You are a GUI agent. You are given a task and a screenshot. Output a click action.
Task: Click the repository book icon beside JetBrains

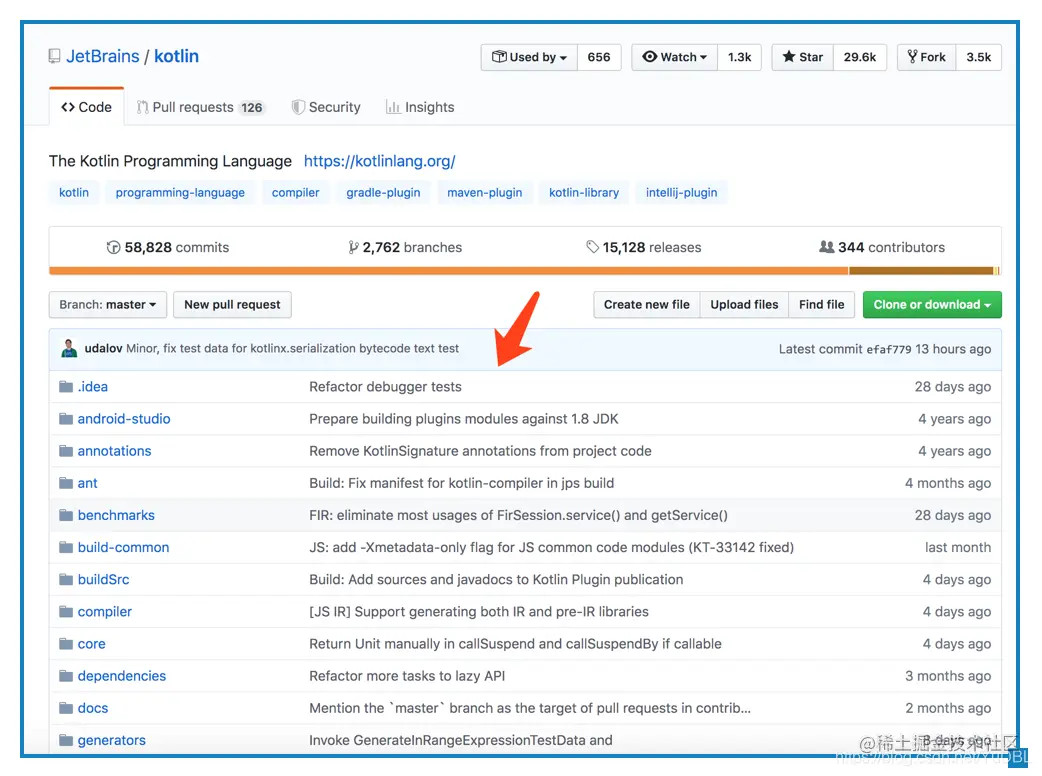pyautogui.click(x=54, y=56)
